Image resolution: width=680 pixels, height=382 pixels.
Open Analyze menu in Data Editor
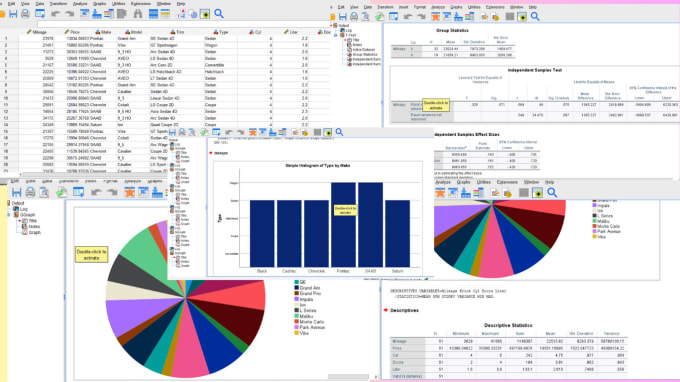click(x=80, y=3)
